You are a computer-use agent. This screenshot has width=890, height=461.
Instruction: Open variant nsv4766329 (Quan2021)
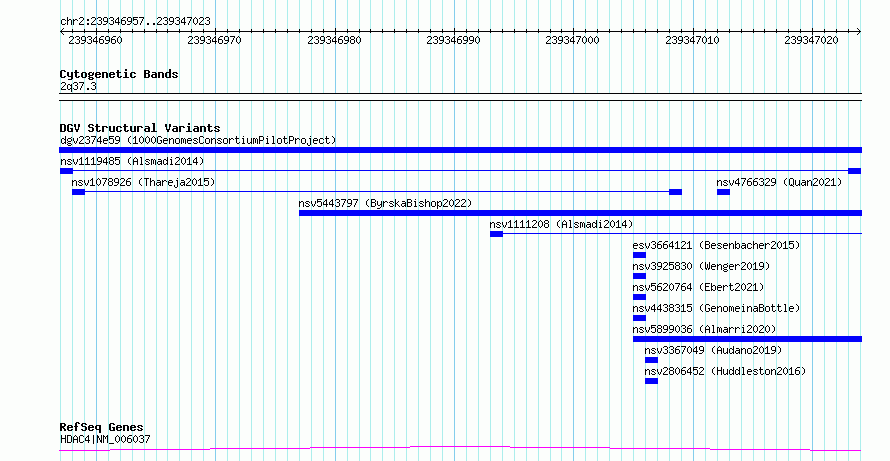pos(779,182)
